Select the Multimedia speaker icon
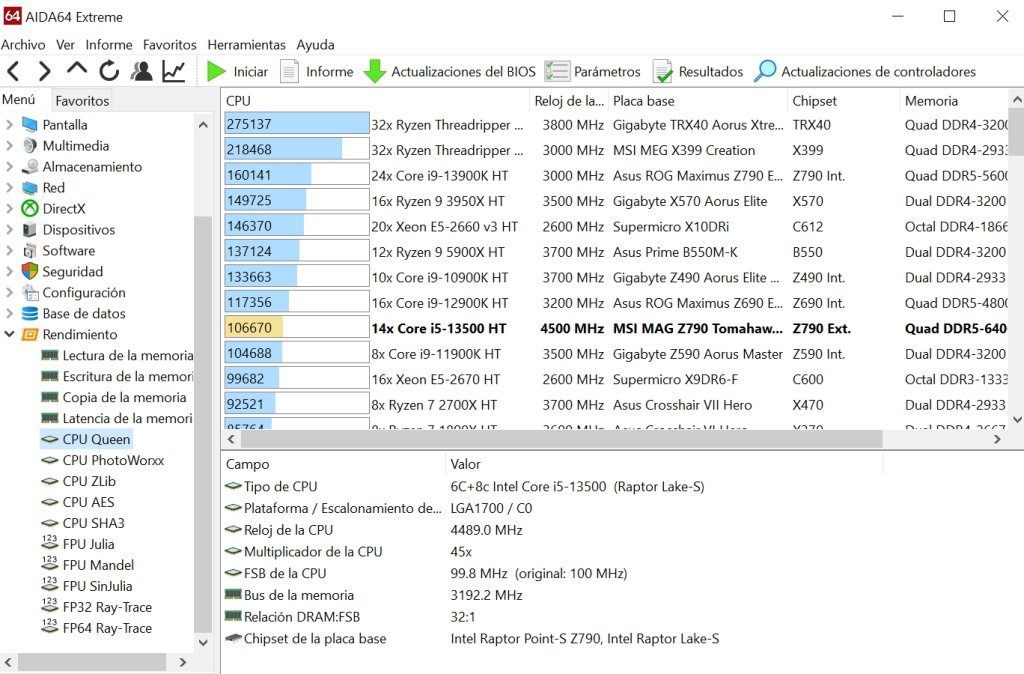The width and height of the screenshot is (1024, 674). click(x=29, y=145)
